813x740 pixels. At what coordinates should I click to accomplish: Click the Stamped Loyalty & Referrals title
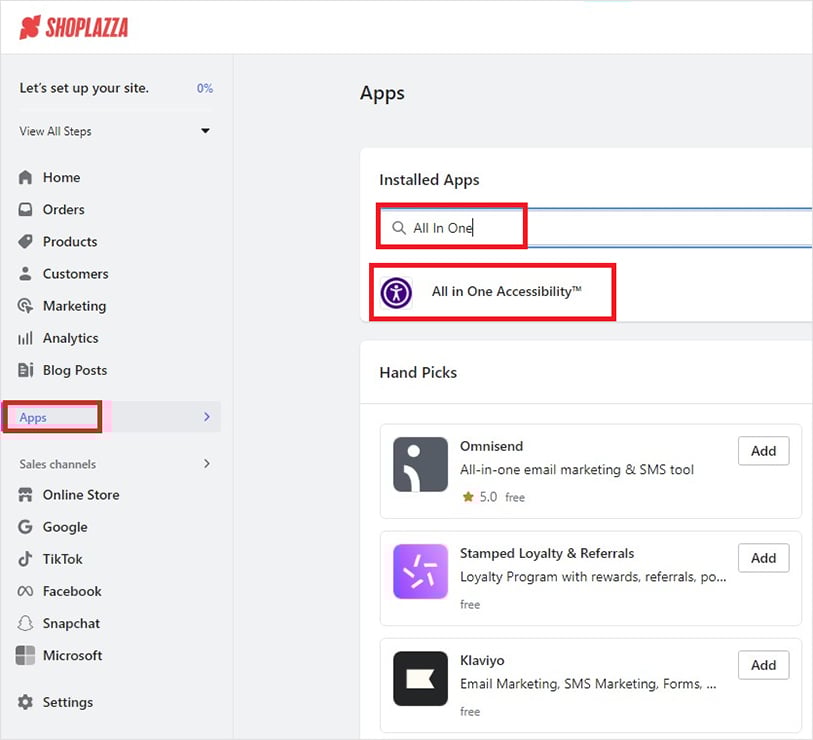pyautogui.click(x=547, y=553)
